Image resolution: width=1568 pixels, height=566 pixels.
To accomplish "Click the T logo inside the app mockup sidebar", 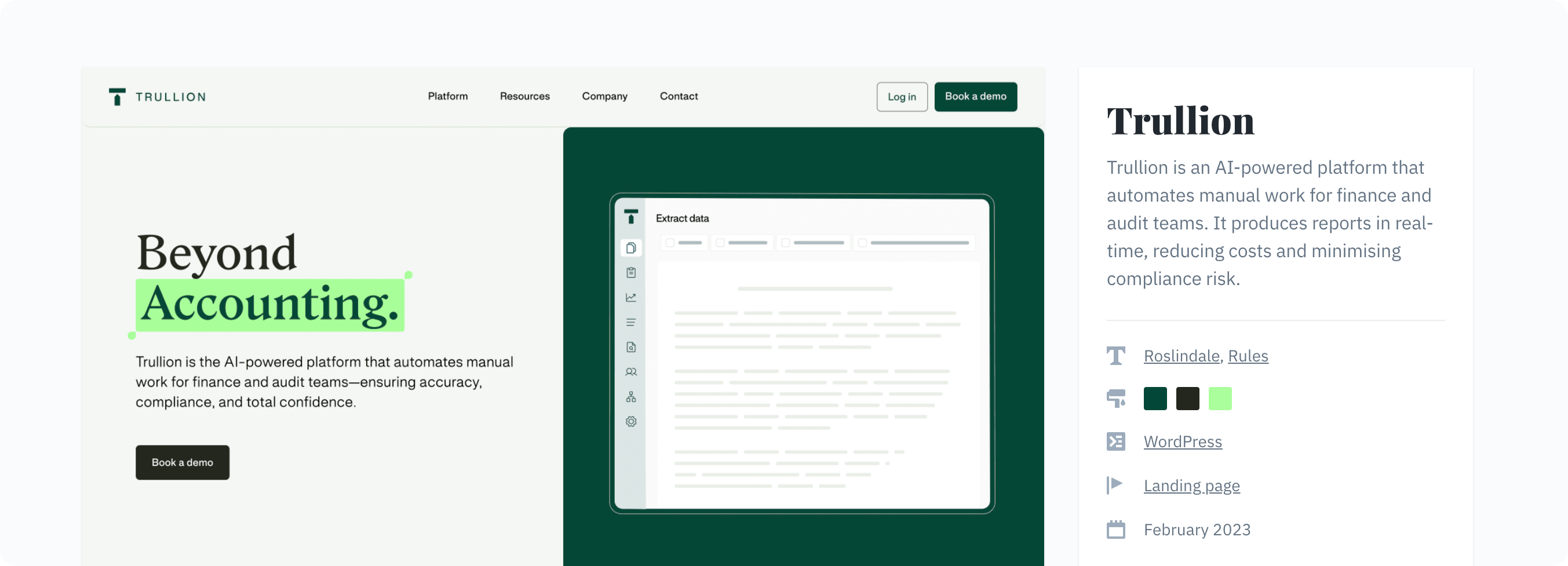I will [630, 217].
